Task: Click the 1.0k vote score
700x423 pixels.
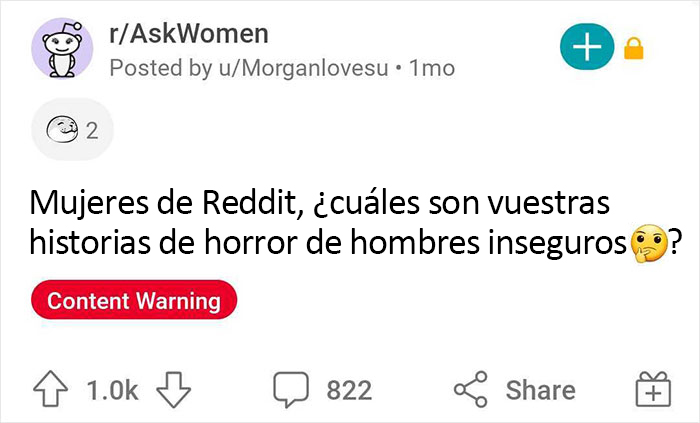Action: pos(112,390)
